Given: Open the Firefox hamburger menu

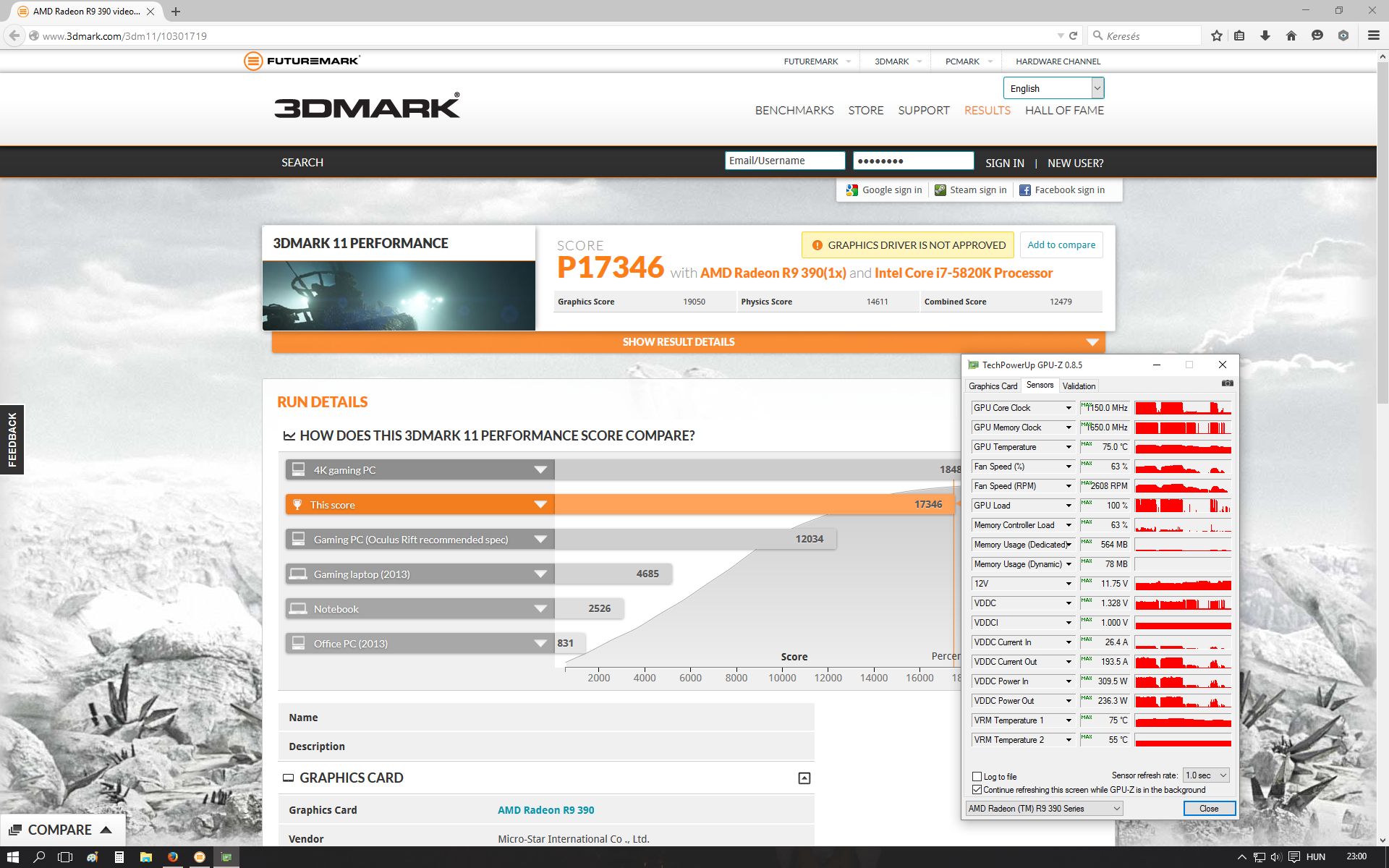Looking at the screenshot, I should [1373, 35].
